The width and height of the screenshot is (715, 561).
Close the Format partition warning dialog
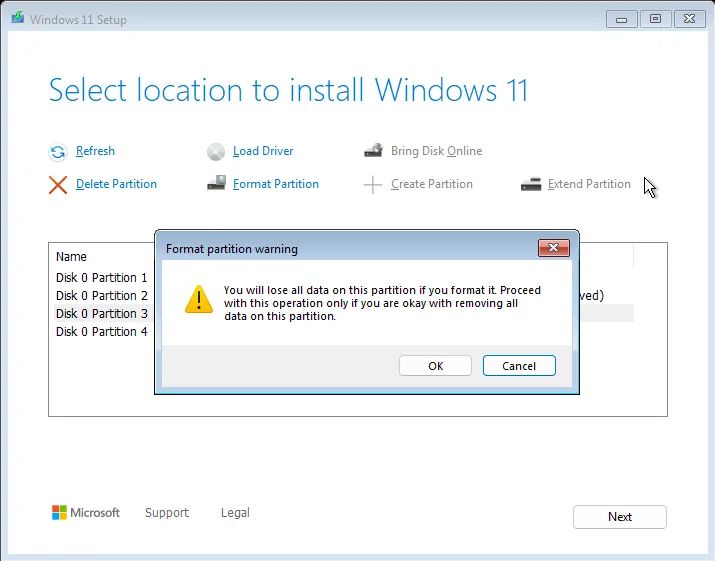click(553, 248)
